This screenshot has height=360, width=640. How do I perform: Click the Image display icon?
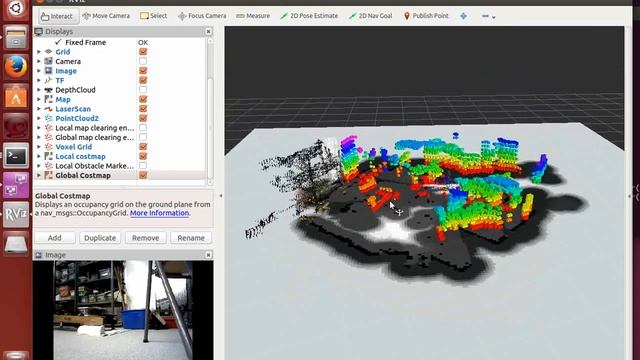[49, 71]
